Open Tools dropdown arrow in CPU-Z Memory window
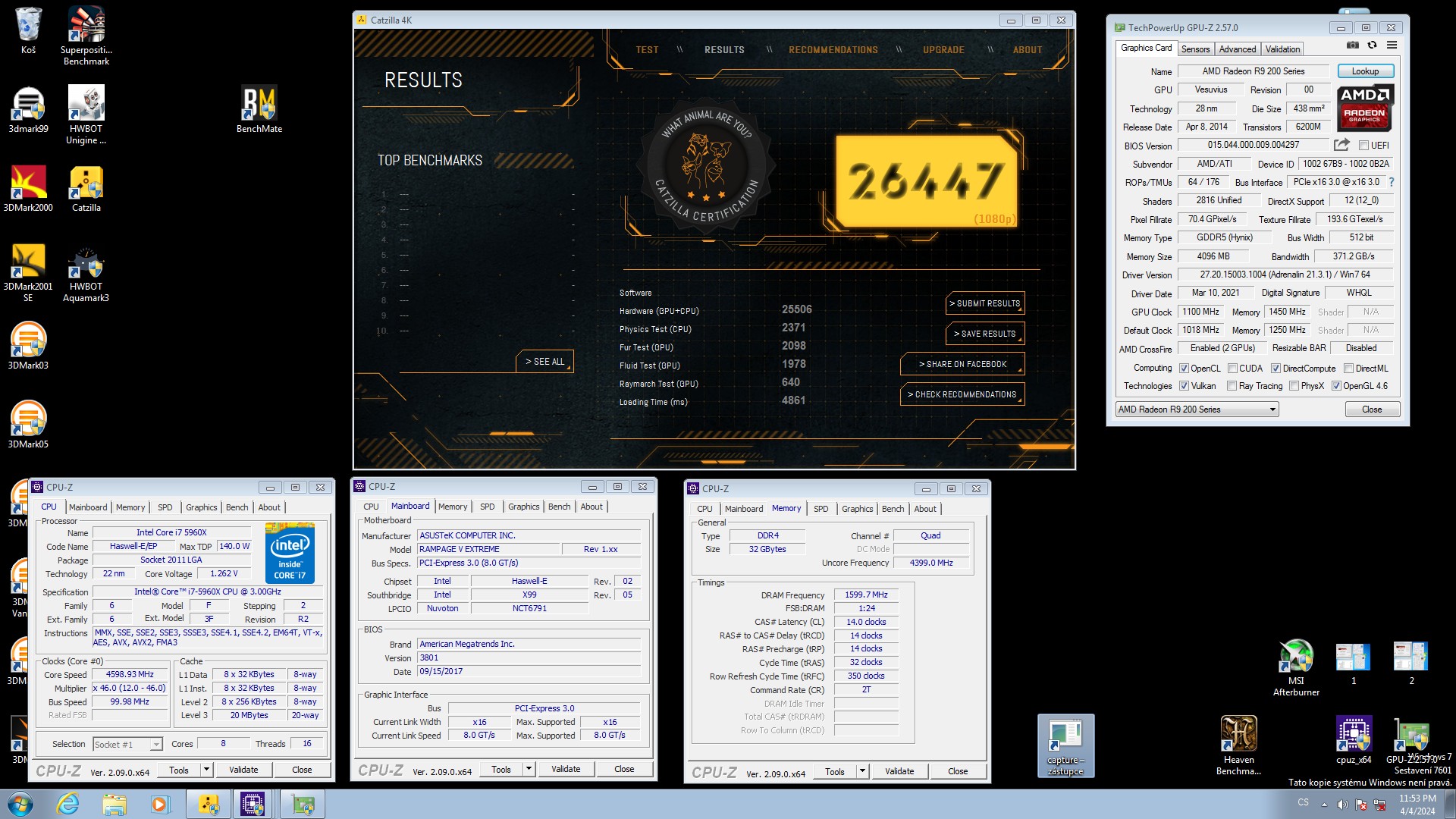This screenshot has width=1456, height=819. (862, 771)
